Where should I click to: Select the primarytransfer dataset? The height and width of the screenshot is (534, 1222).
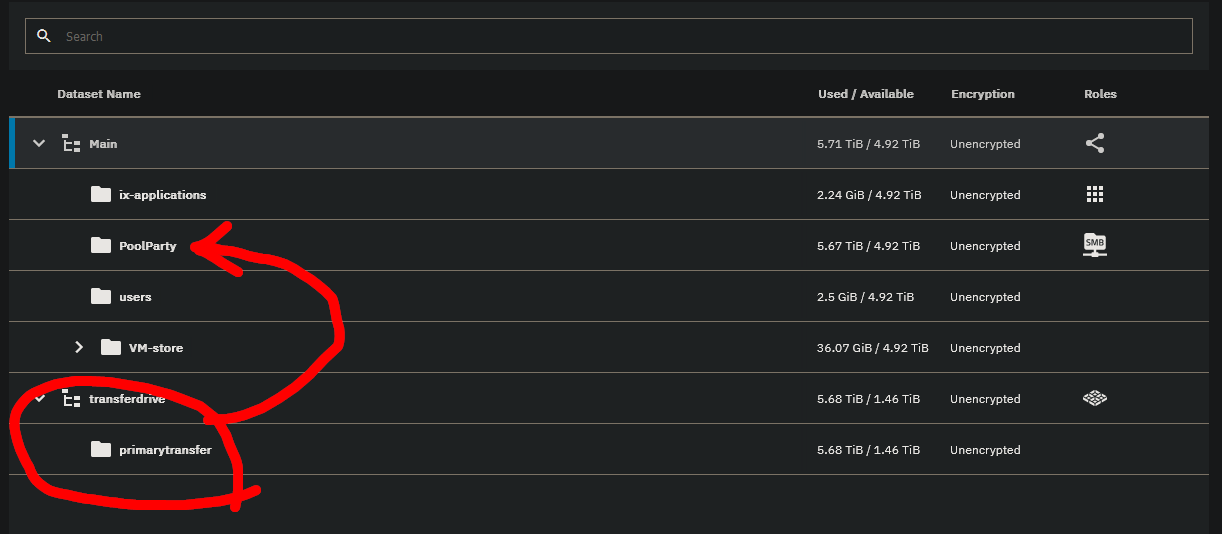pos(165,450)
